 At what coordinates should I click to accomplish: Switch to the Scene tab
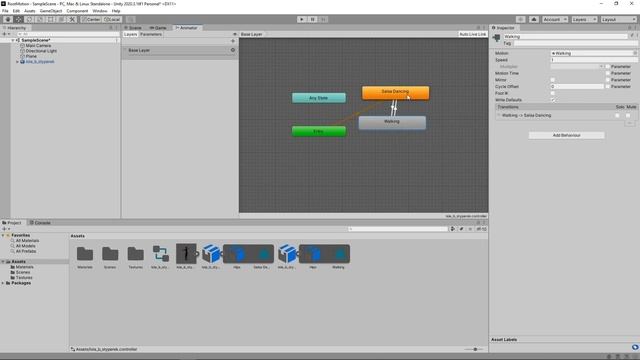click(133, 28)
